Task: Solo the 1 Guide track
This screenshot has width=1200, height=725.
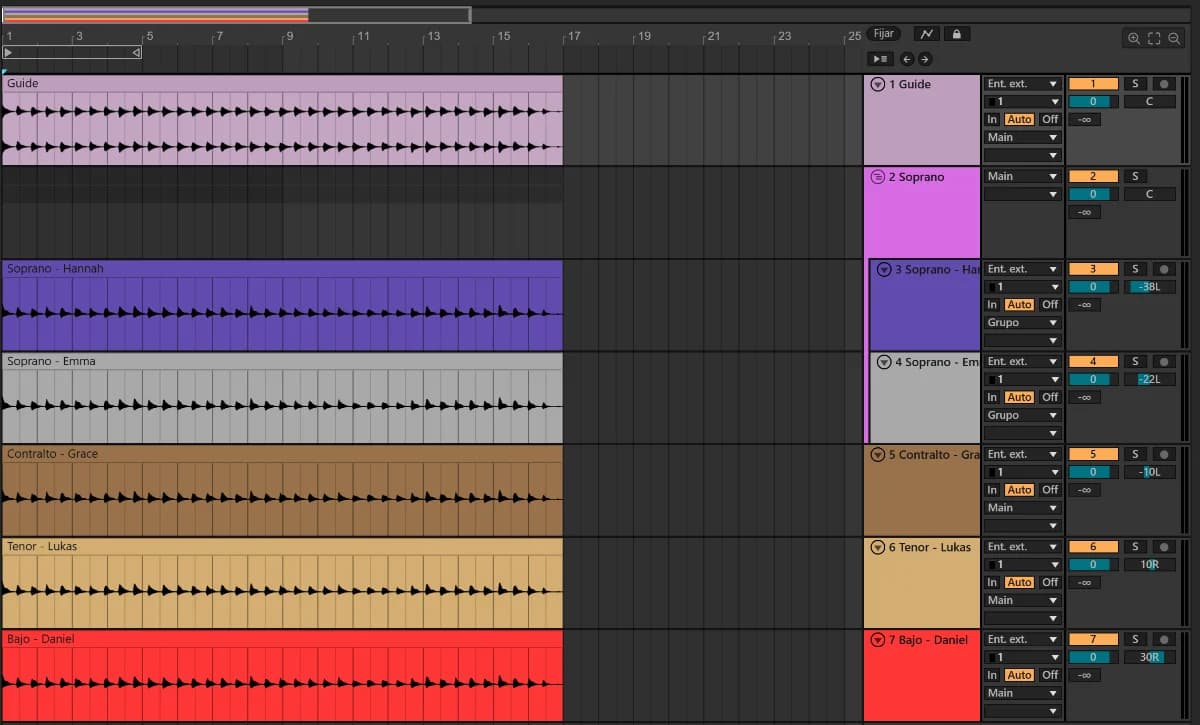Action: [x=1135, y=84]
